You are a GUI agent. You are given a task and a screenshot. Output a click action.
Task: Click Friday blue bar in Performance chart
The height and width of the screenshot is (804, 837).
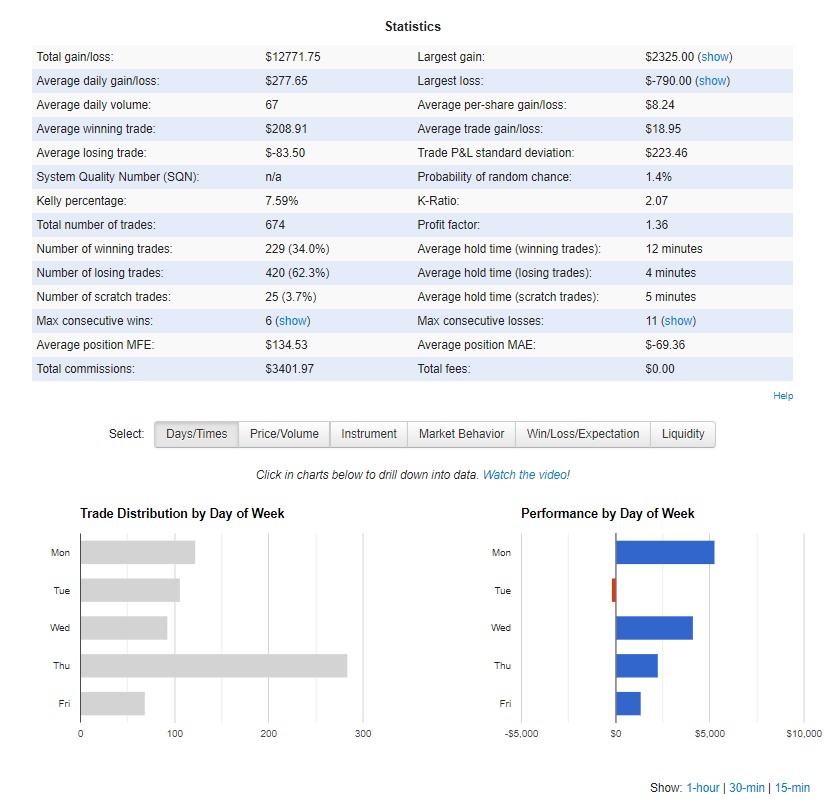click(x=628, y=704)
